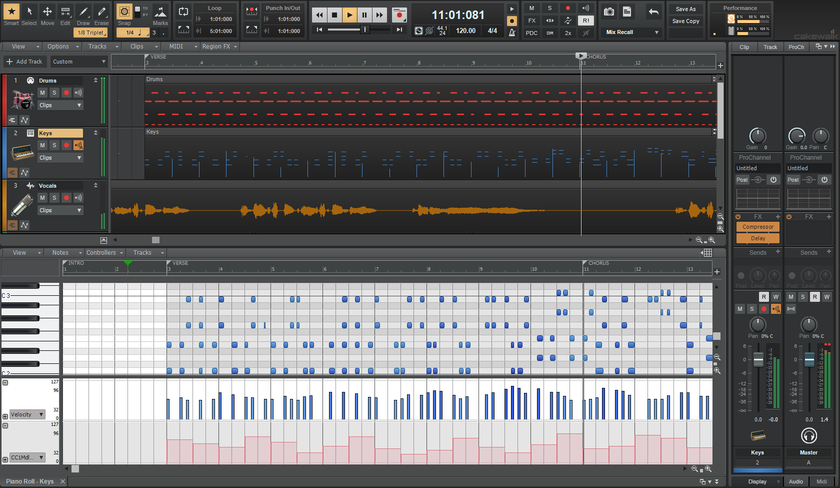The image size is (840, 488).
Task: Open the track view View menu
Action: tap(21, 47)
